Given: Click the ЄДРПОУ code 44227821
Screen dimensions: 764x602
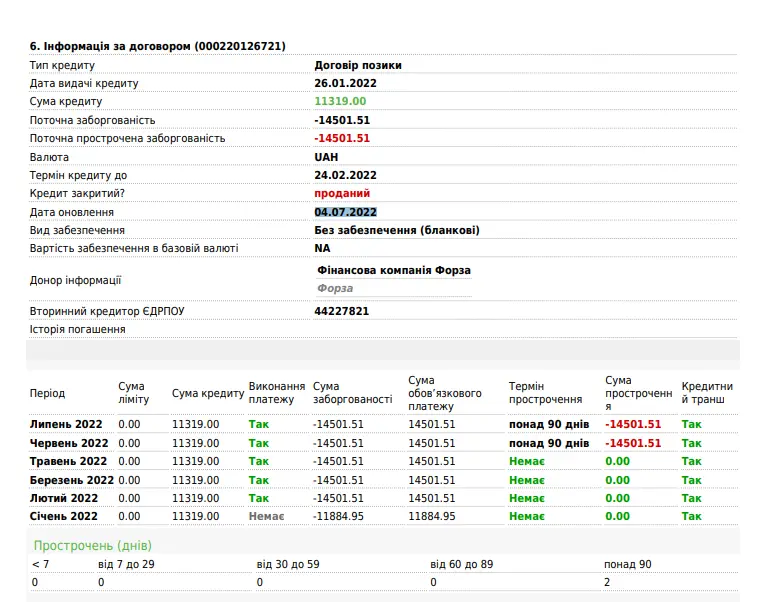Looking at the screenshot, I should [x=342, y=311].
